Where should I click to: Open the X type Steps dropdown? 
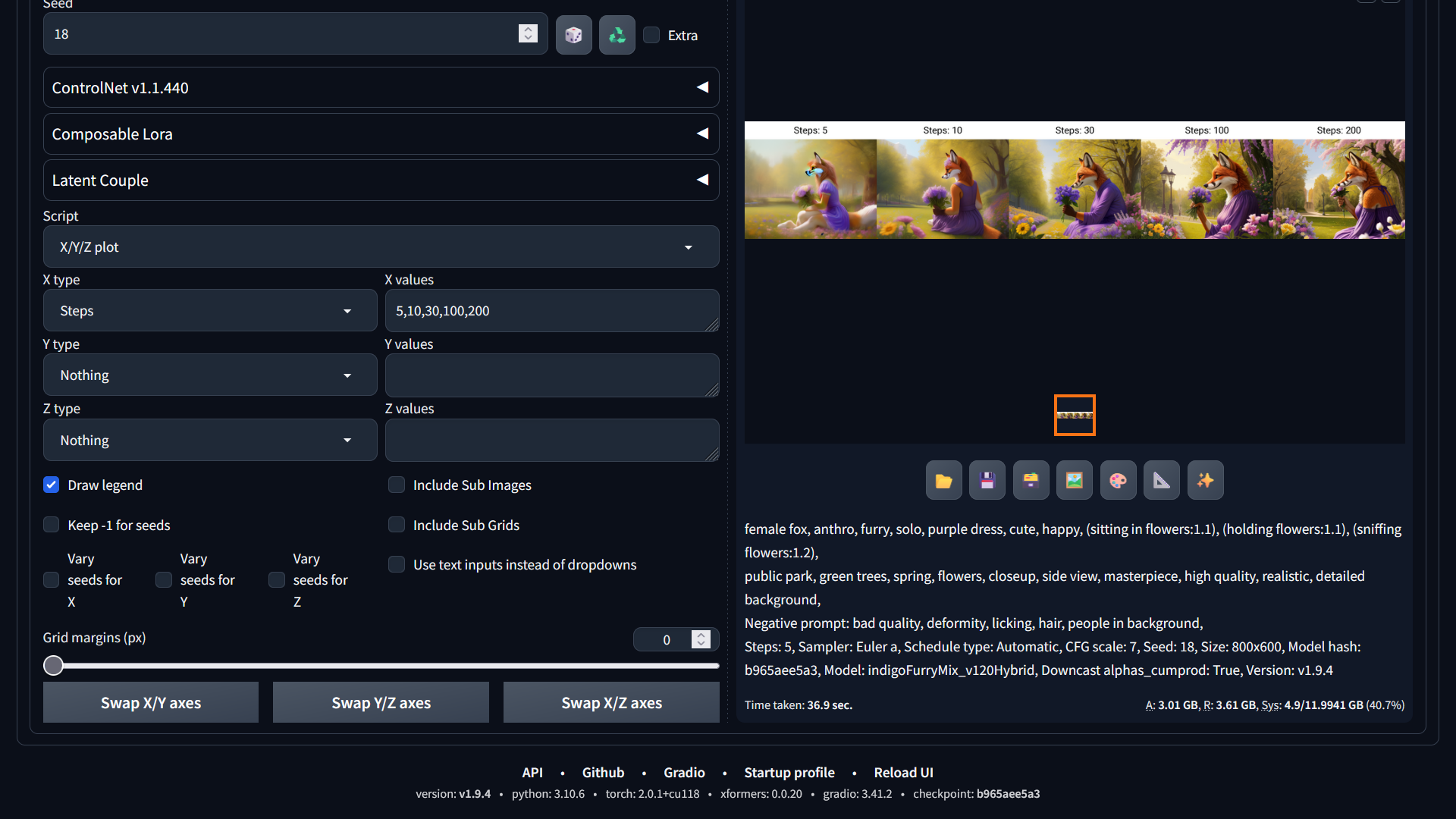[210, 311]
